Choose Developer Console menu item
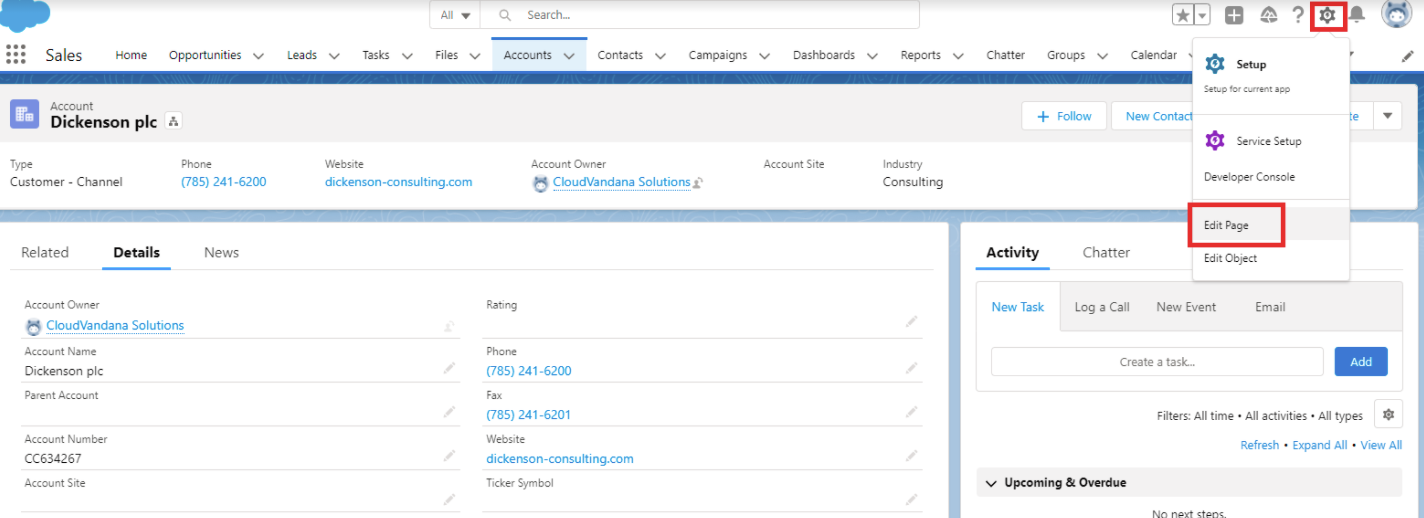This screenshot has width=1424, height=518. [x=1271, y=177]
